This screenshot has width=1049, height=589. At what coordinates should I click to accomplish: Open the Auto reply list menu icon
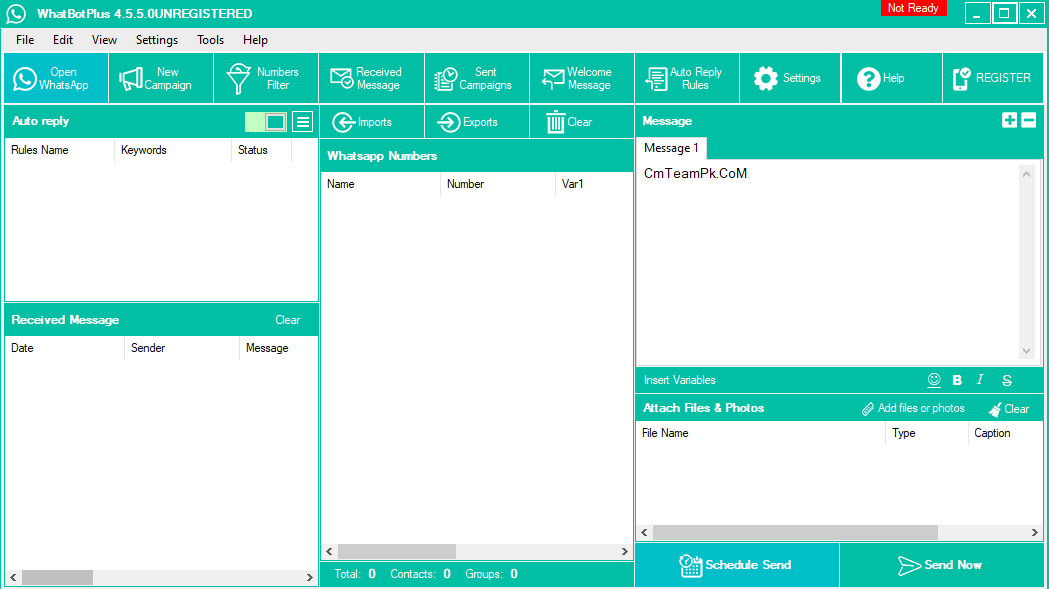tap(303, 122)
